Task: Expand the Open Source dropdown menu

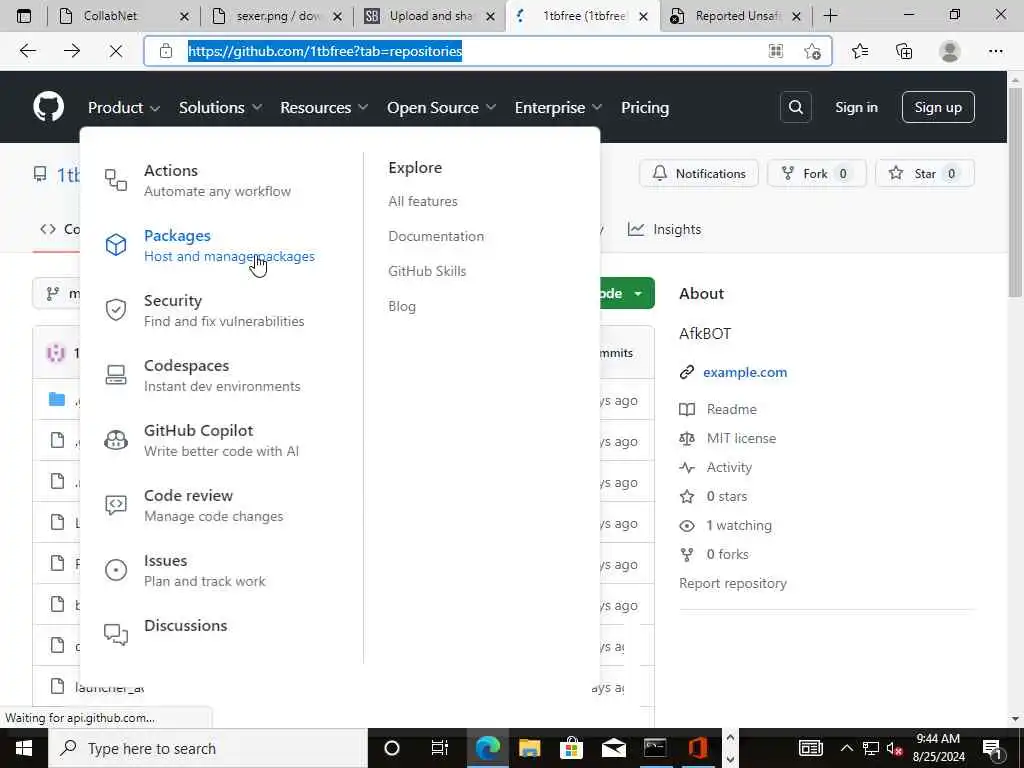Action: coord(441,107)
